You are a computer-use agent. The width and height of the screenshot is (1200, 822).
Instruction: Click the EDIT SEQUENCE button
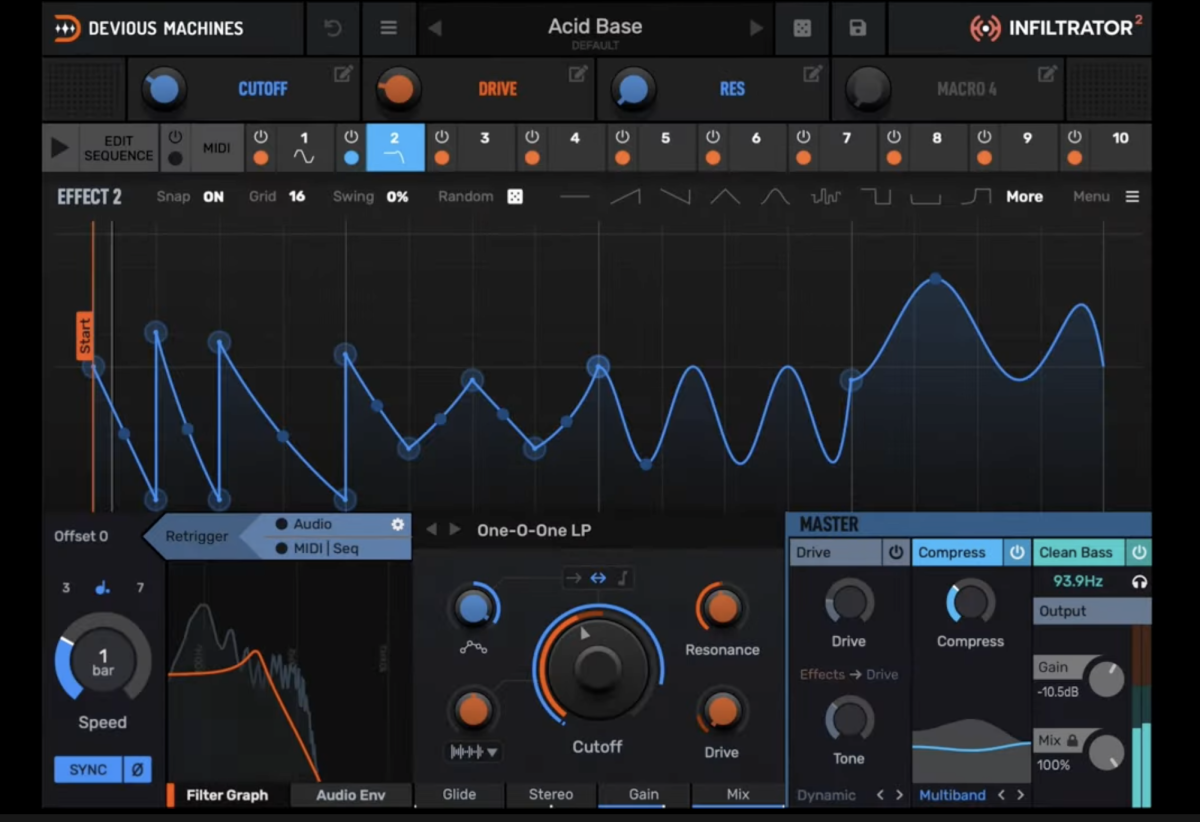point(118,148)
